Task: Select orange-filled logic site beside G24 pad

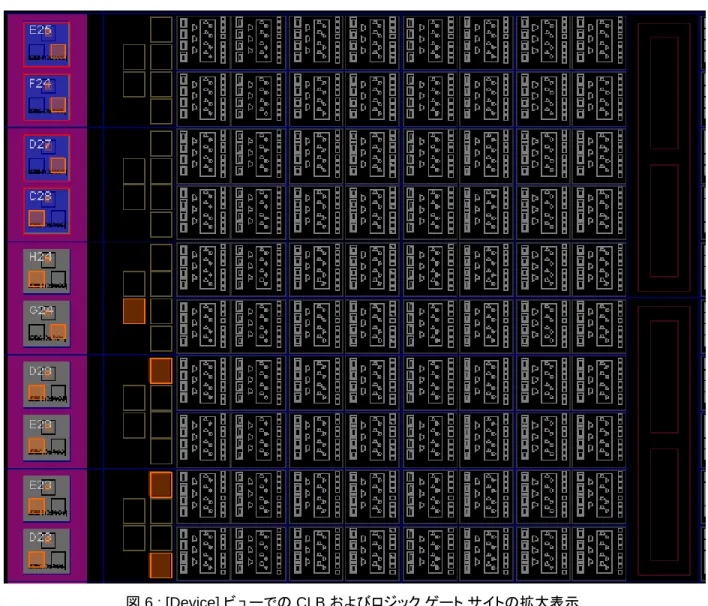Action: coord(134,311)
